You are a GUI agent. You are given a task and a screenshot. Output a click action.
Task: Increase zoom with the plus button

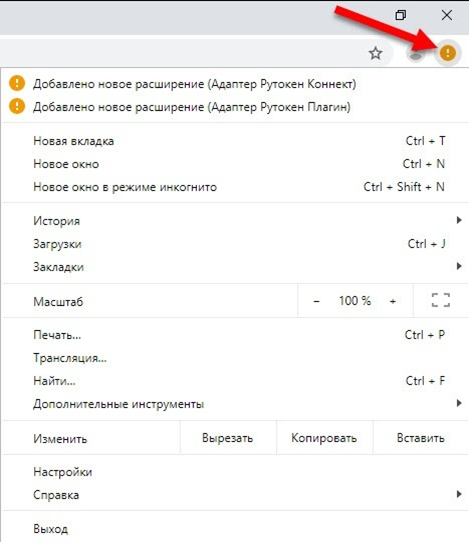pyautogui.click(x=393, y=301)
